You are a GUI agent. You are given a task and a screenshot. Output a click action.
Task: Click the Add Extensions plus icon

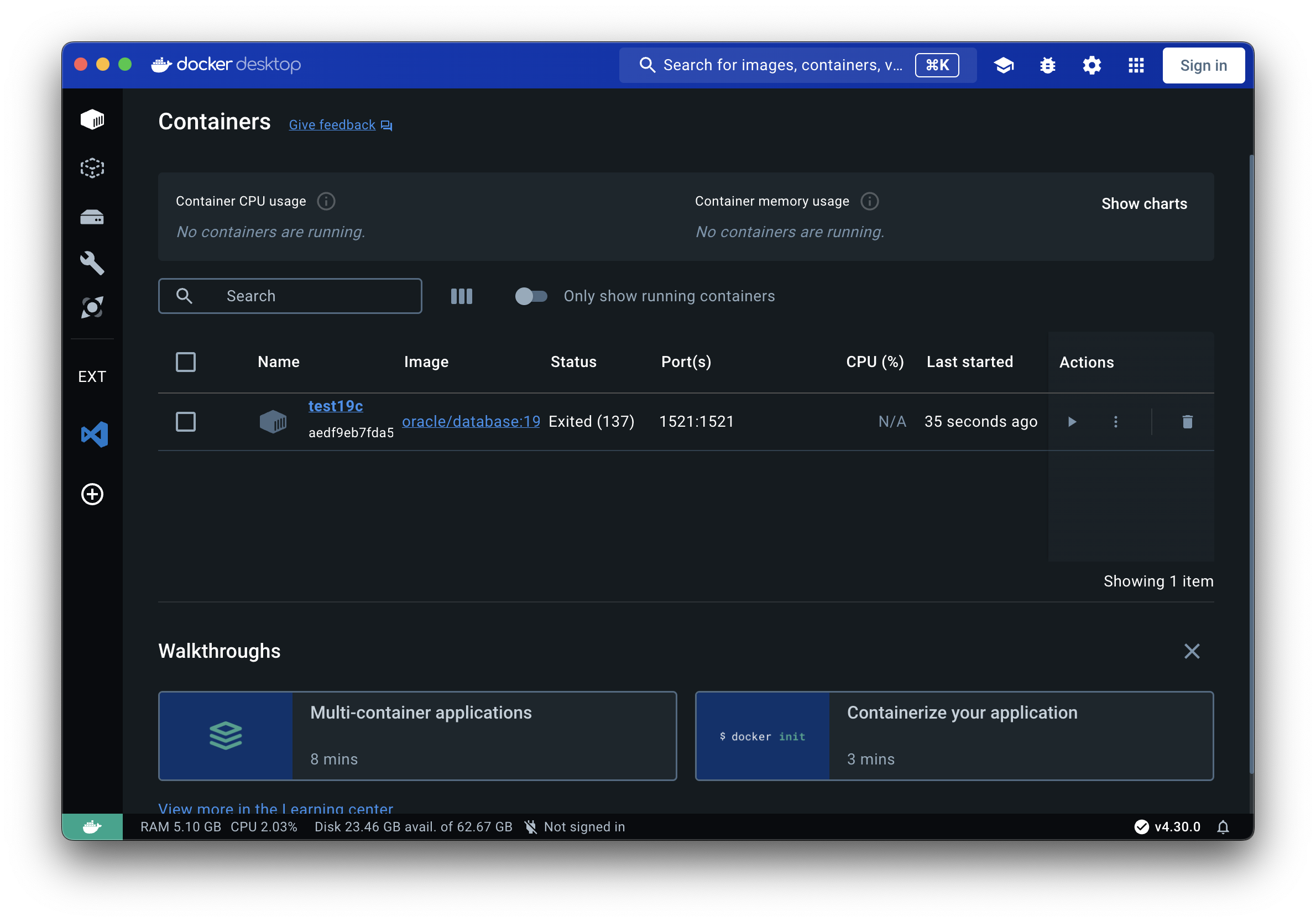92,494
